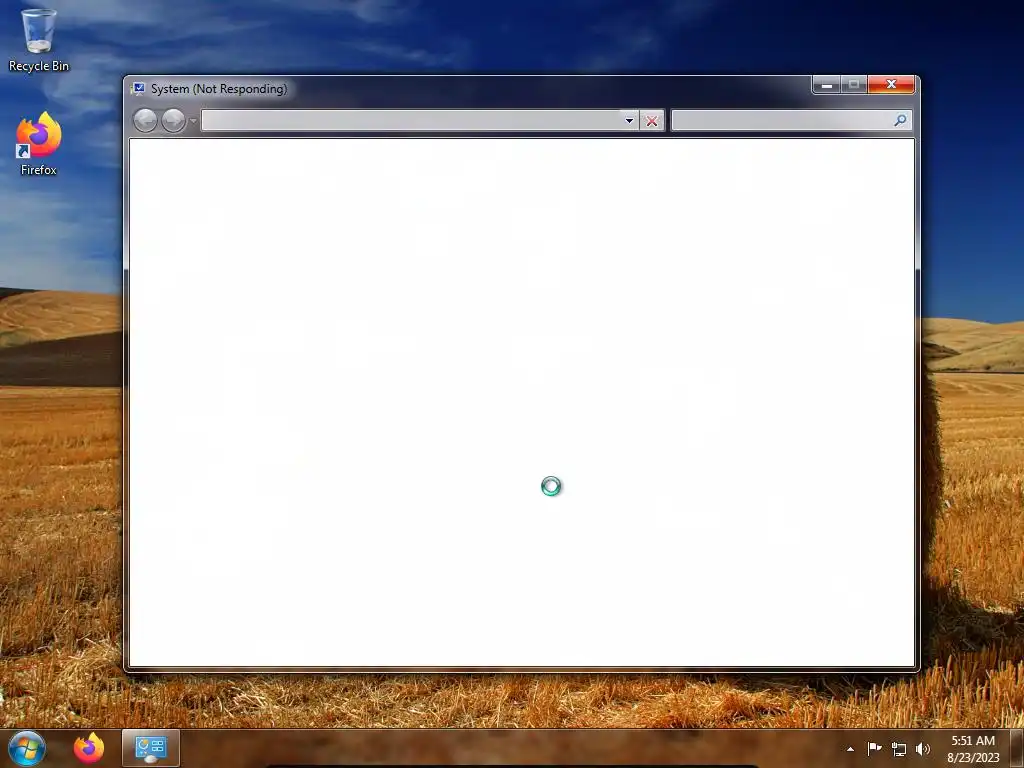1024x768 pixels.
Task: Click the Forward navigation arrow
Action: [173, 120]
